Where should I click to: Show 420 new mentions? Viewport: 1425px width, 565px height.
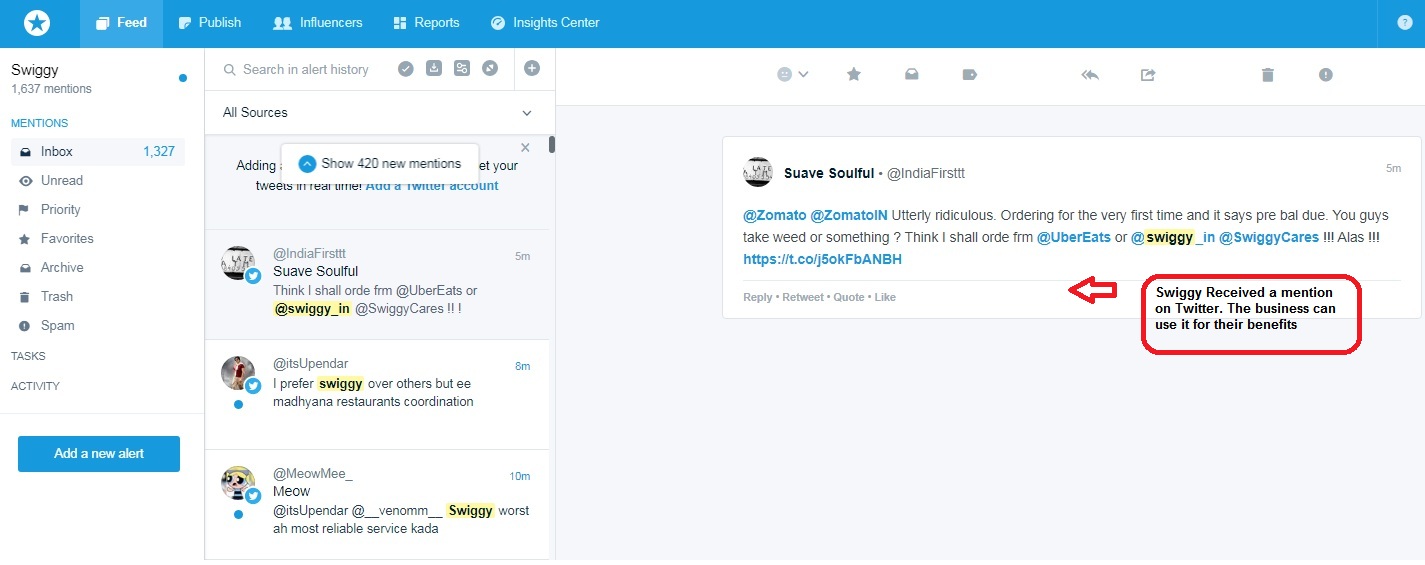pos(380,163)
